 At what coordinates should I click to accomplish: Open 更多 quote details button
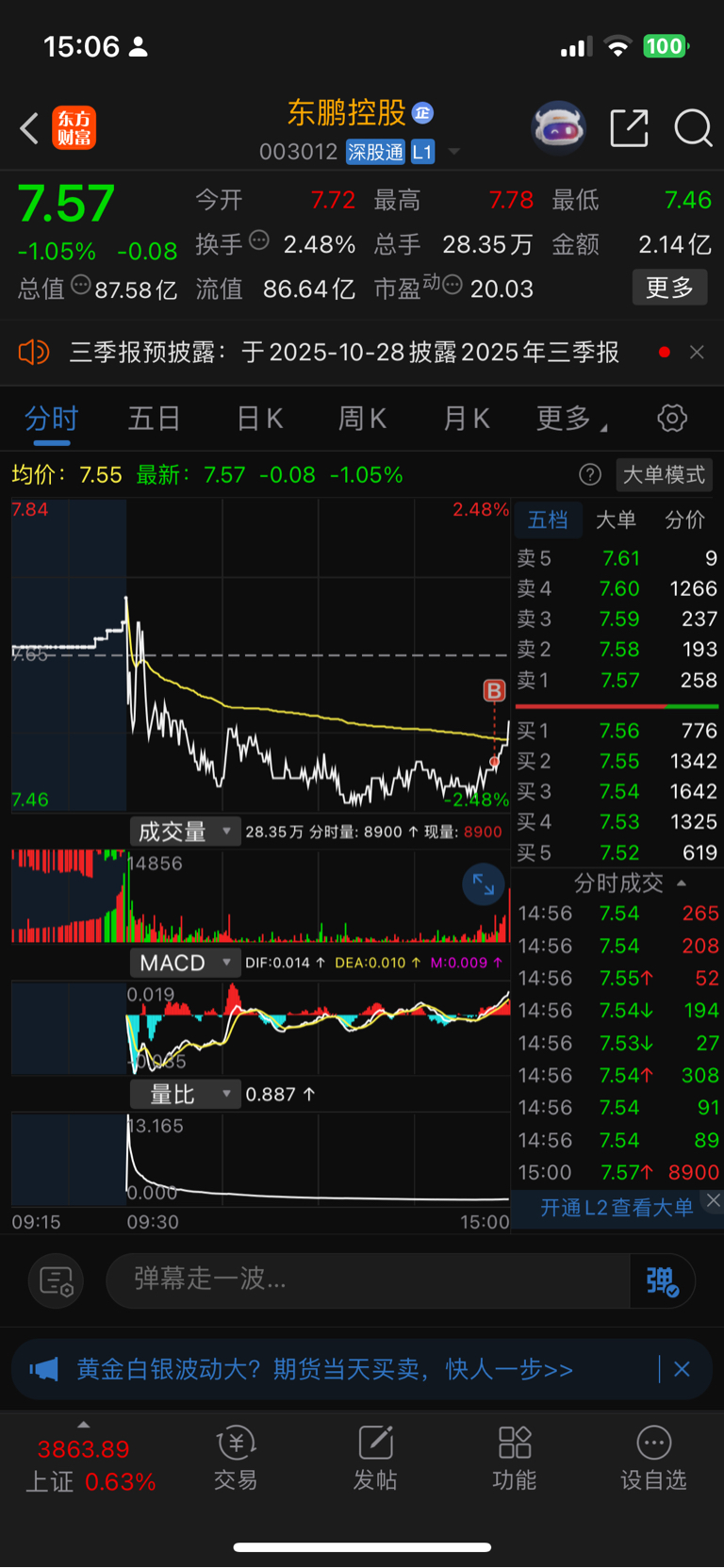[x=669, y=288]
